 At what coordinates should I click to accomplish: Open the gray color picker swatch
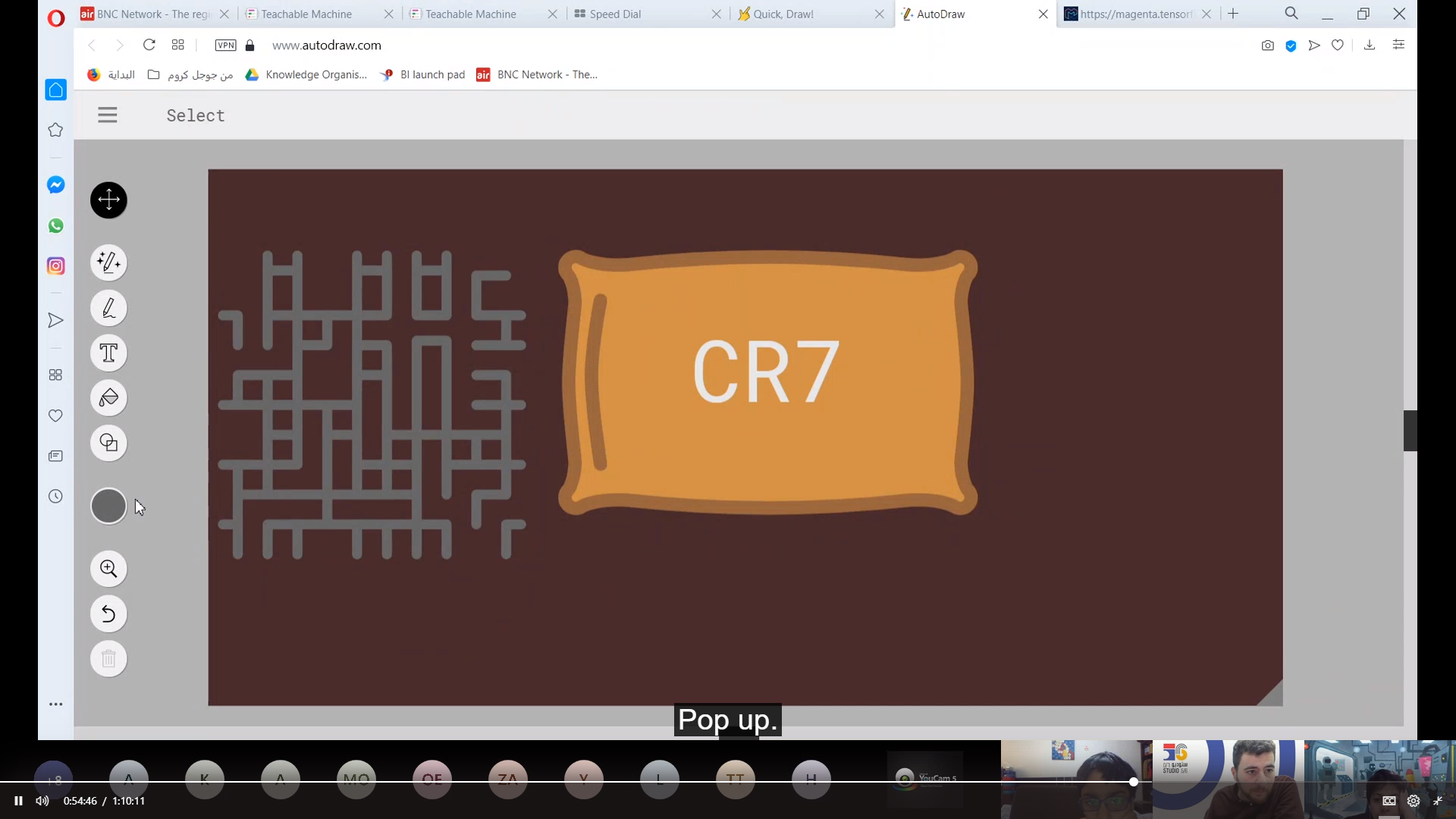[x=108, y=507]
